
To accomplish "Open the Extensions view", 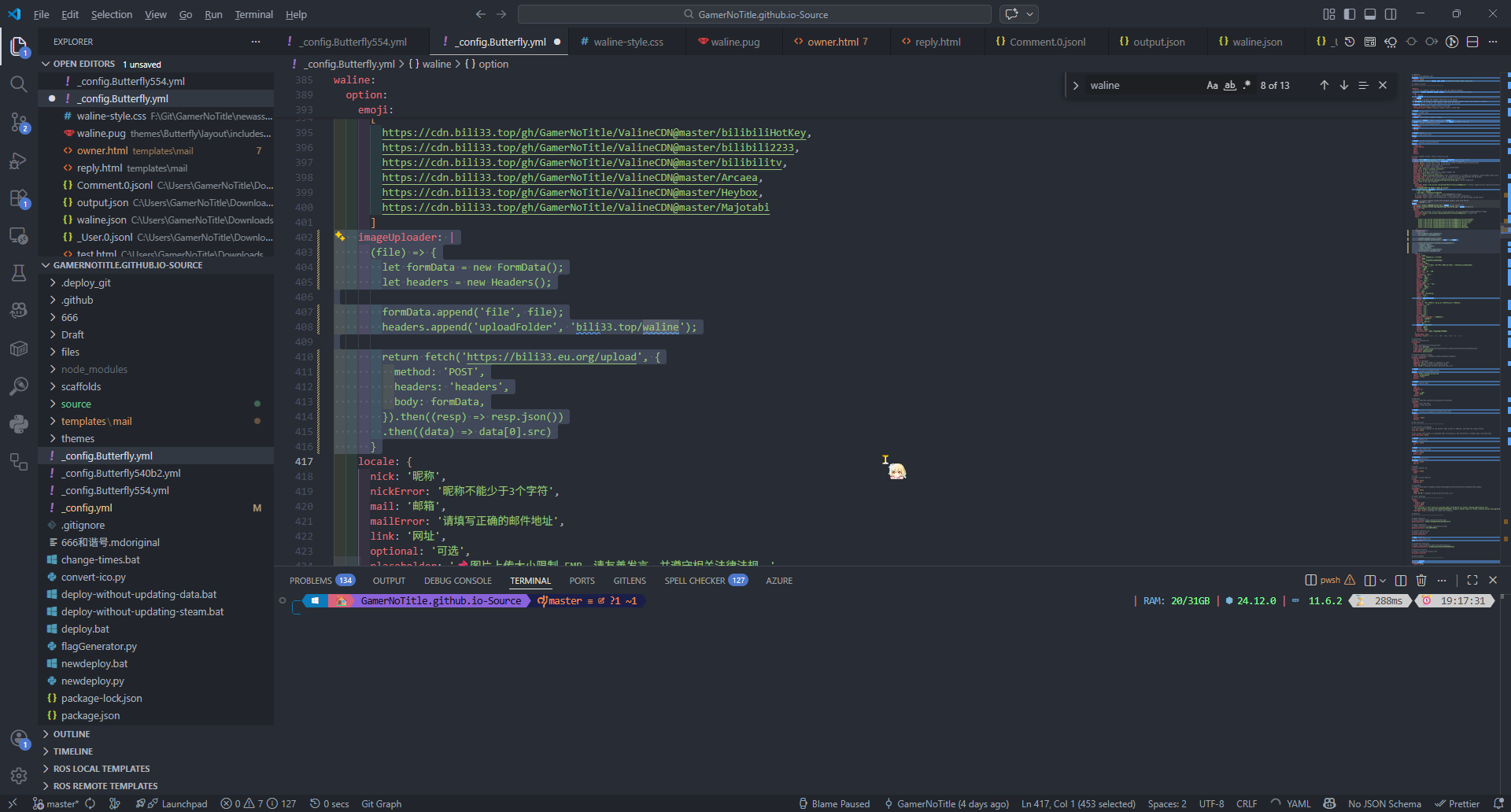I will 19,198.
